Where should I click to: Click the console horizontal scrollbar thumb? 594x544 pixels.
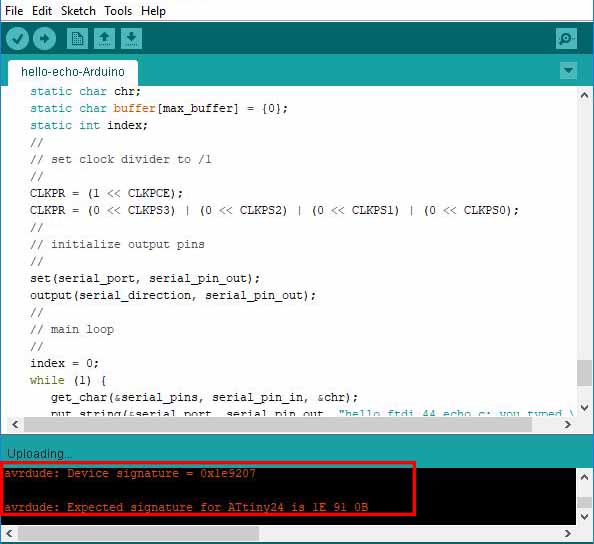[139, 533]
